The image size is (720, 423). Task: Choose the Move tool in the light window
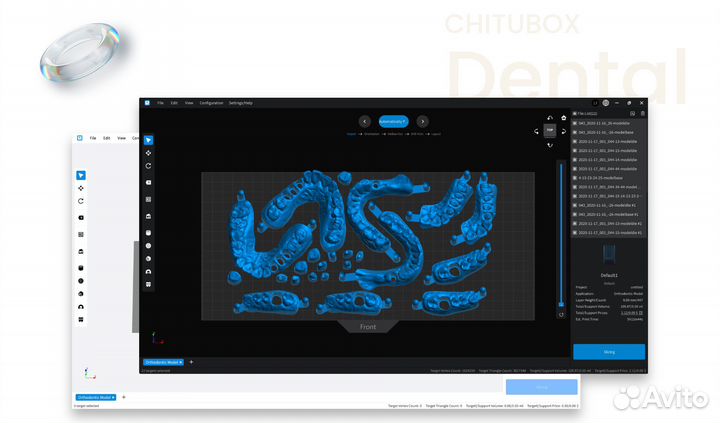pyautogui.click(x=81, y=188)
